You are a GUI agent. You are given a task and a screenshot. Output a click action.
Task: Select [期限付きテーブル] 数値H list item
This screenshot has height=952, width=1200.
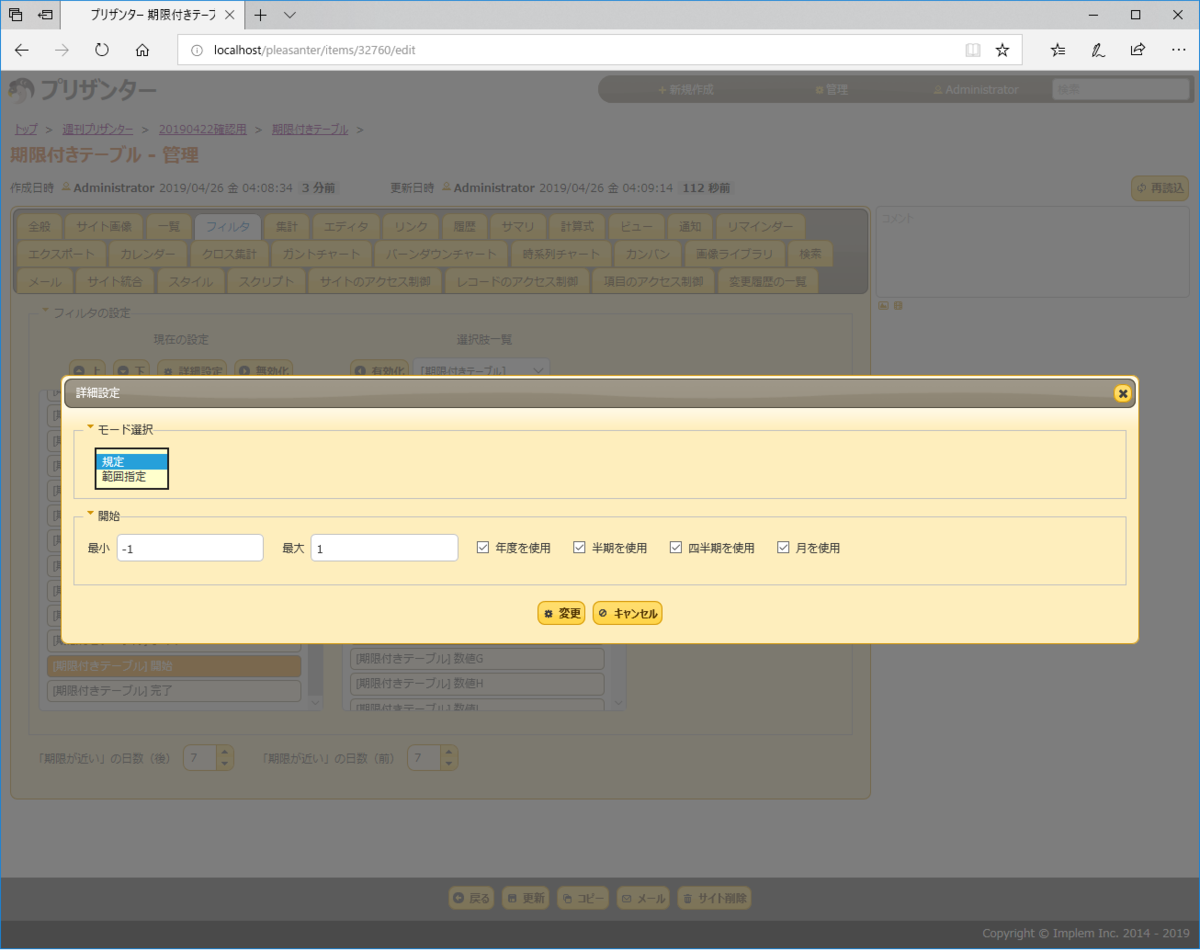click(x=478, y=684)
